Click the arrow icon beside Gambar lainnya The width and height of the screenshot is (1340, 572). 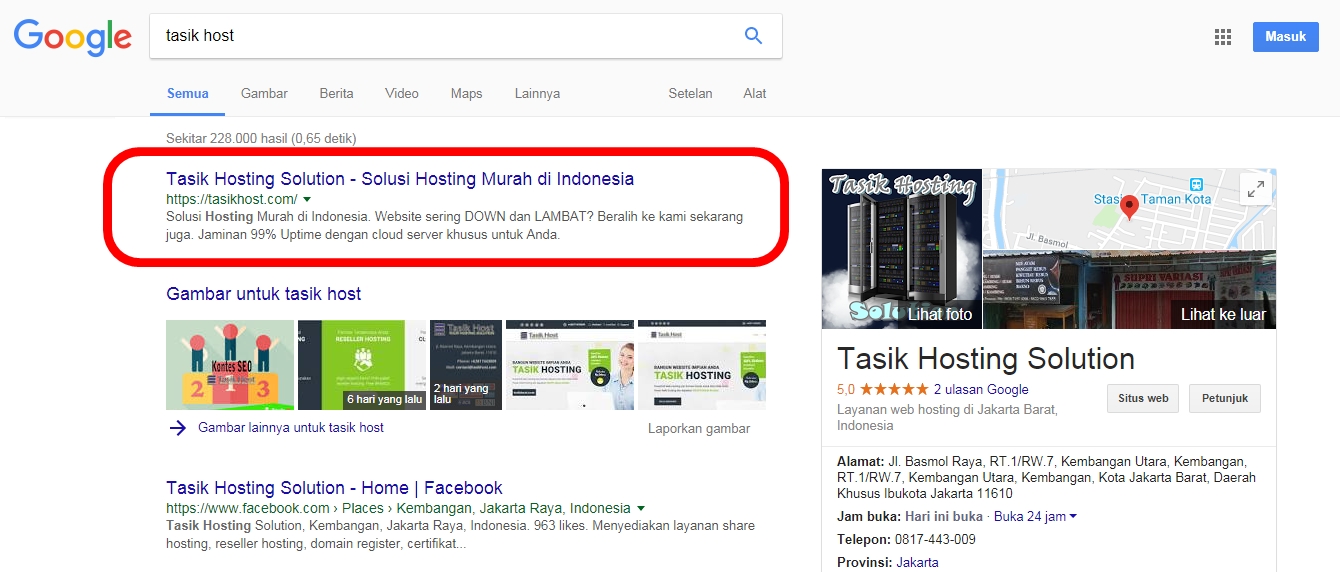click(x=177, y=428)
